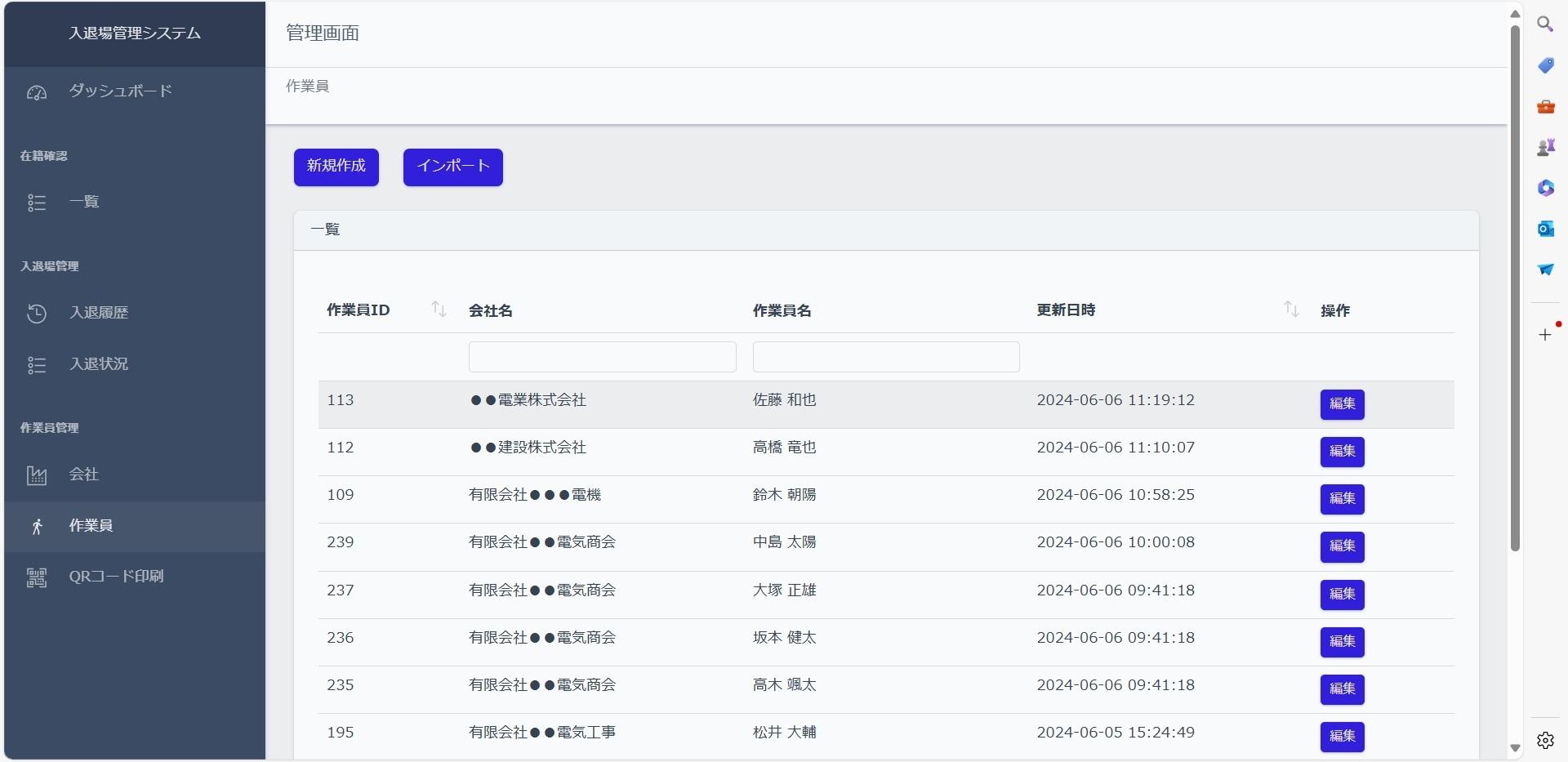Click company cell 有限会社●●●電機
The height and width of the screenshot is (762, 1568).
tap(535, 495)
